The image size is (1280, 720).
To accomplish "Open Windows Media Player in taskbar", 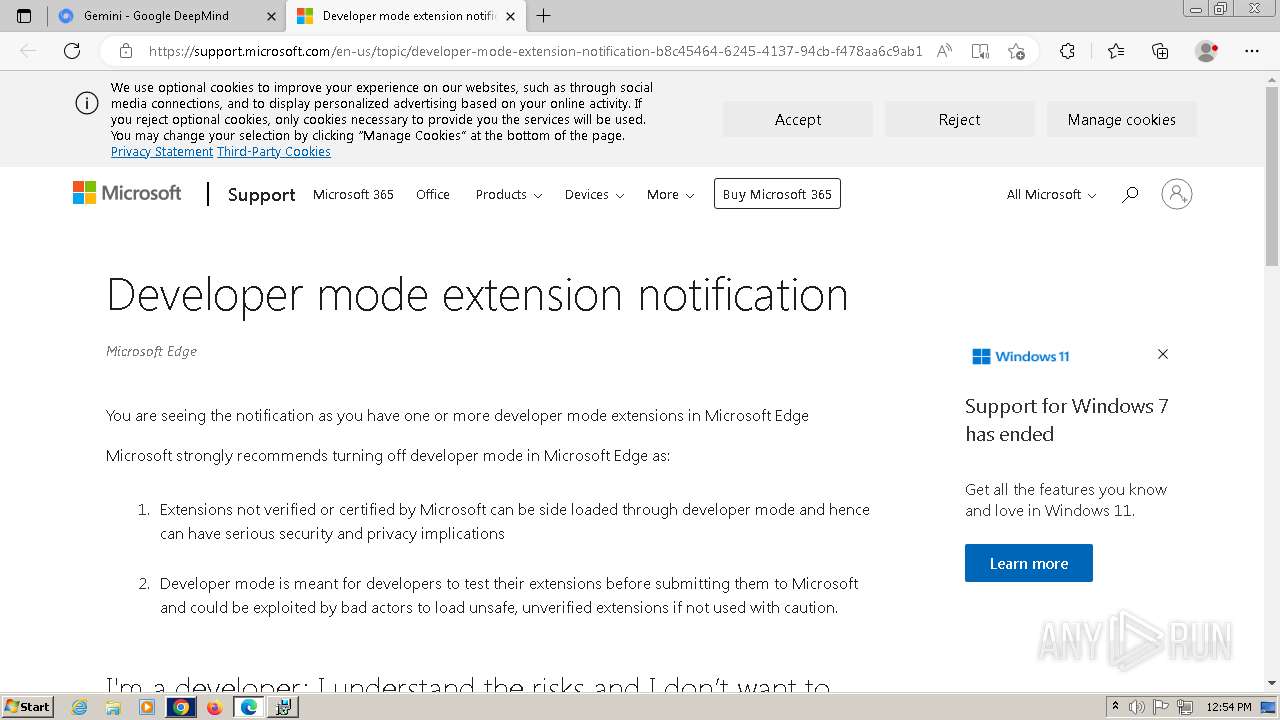I will tap(147, 707).
